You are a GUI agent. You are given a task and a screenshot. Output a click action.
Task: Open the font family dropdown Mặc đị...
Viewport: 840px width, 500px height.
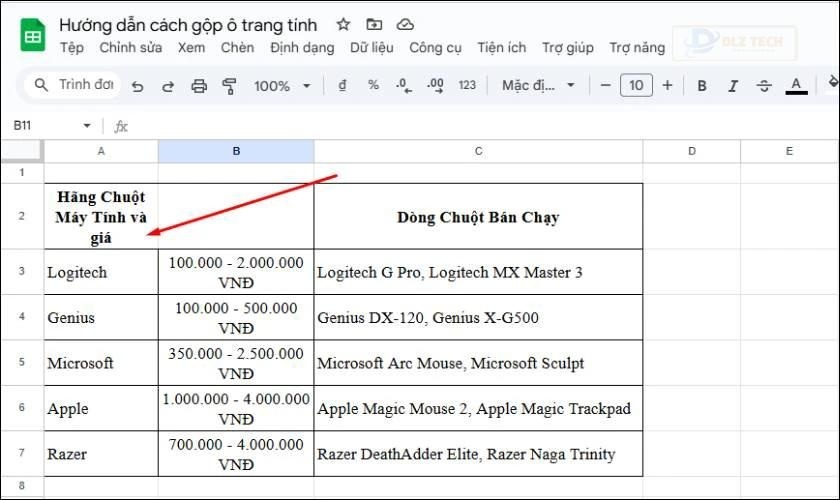point(538,85)
